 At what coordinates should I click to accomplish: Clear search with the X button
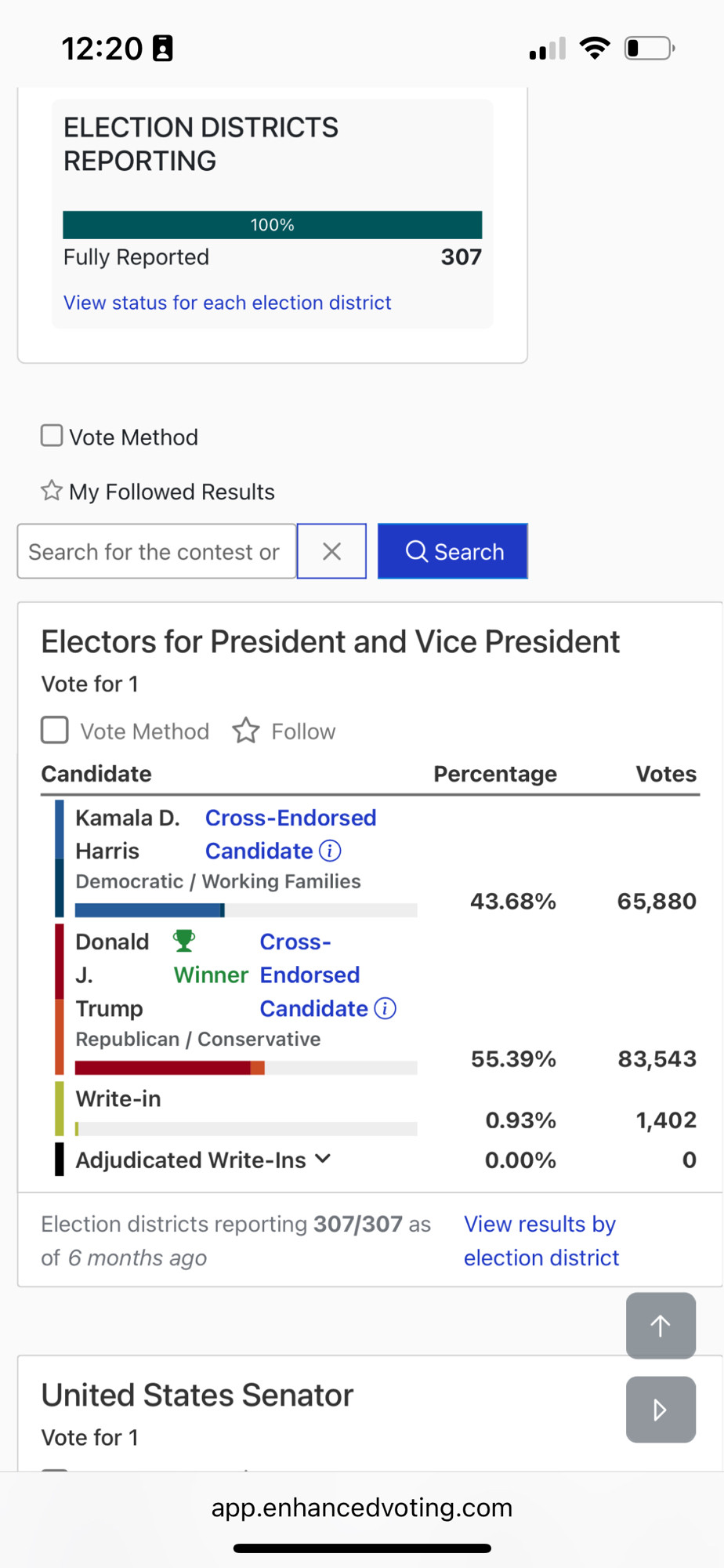tap(331, 551)
